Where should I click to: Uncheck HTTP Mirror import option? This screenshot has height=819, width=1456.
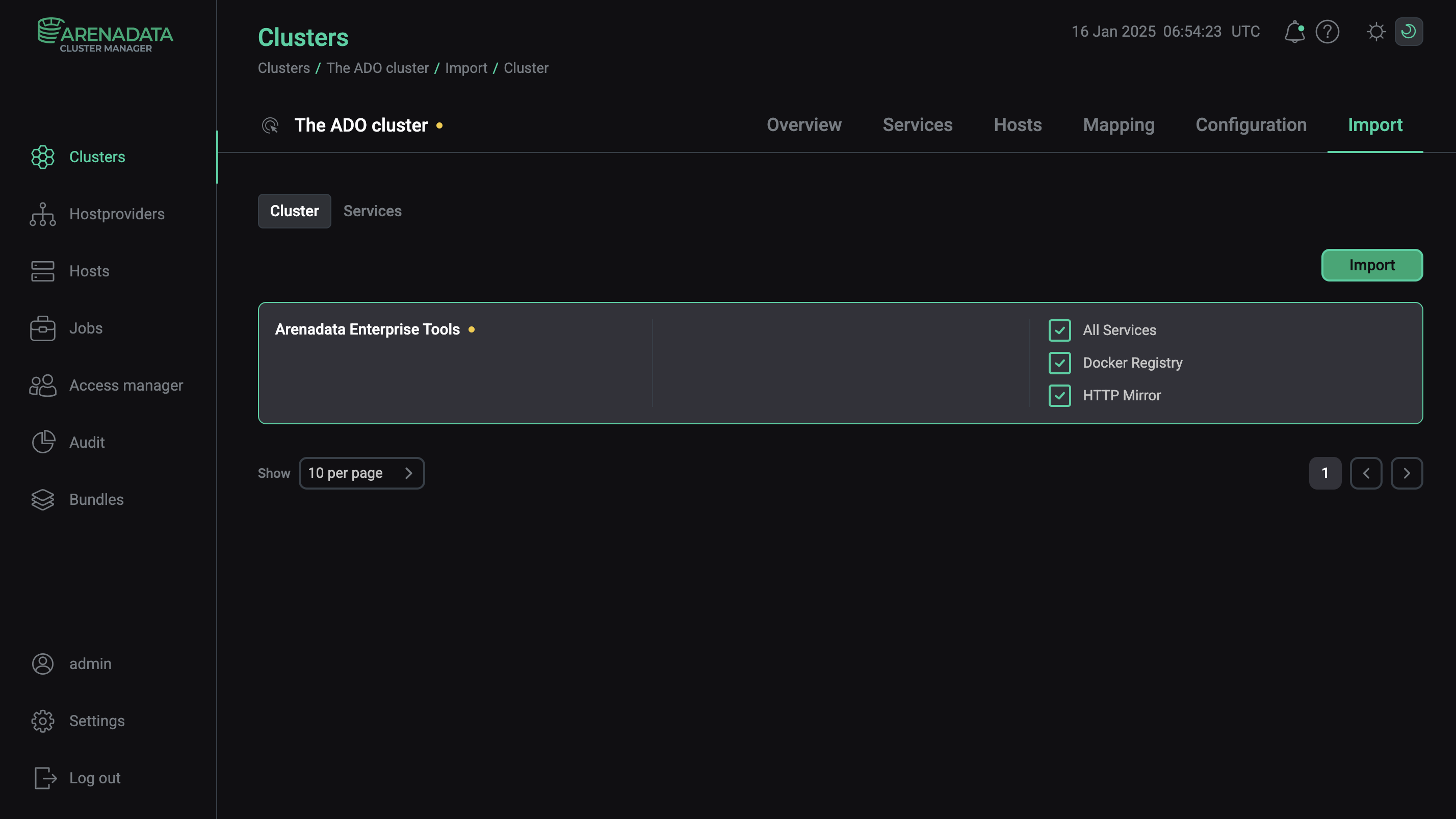click(x=1059, y=396)
